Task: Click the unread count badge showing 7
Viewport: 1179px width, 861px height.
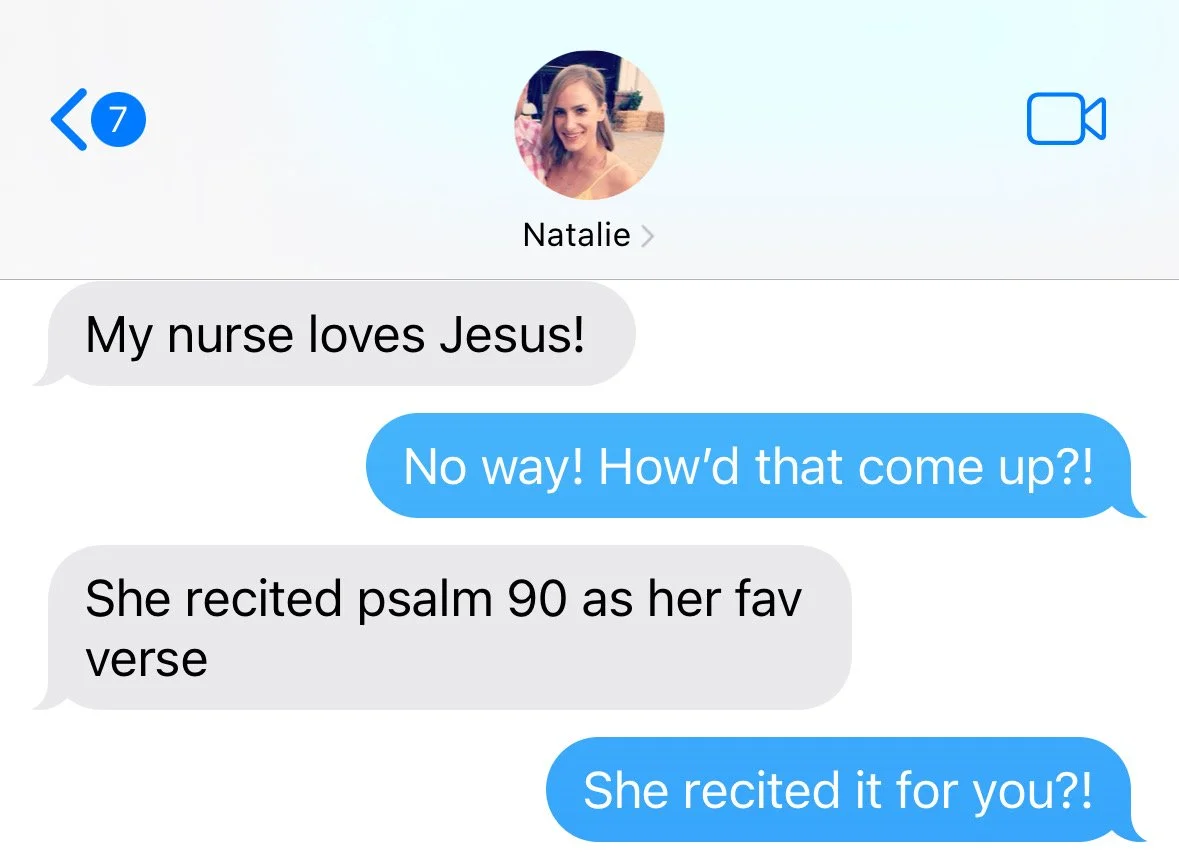Action: point(118,120)
